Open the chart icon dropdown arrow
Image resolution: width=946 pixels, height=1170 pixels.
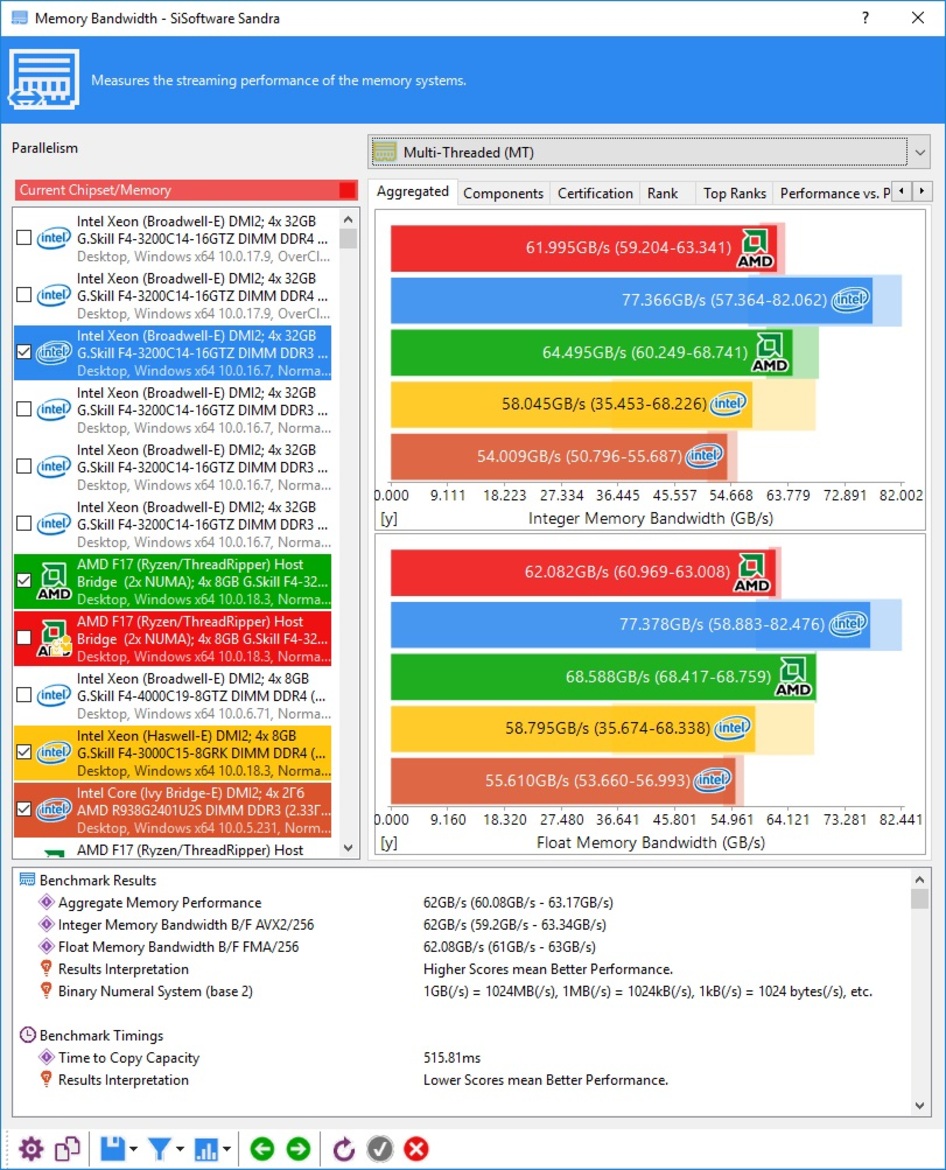[x=227, y=1149]
